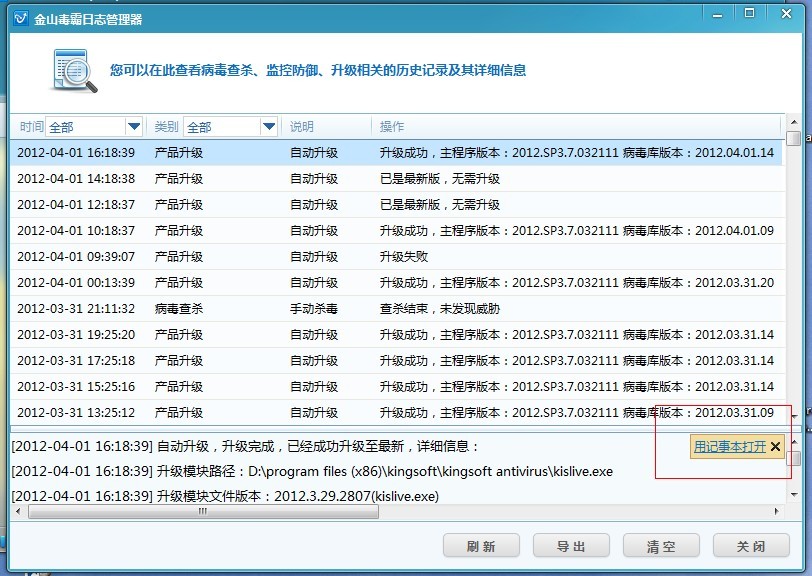Viewport: 812px width, 576px height.
Task: Click left arrow of horizontal scrollbar
Action: pyautogui.click(x=18, y=512)
